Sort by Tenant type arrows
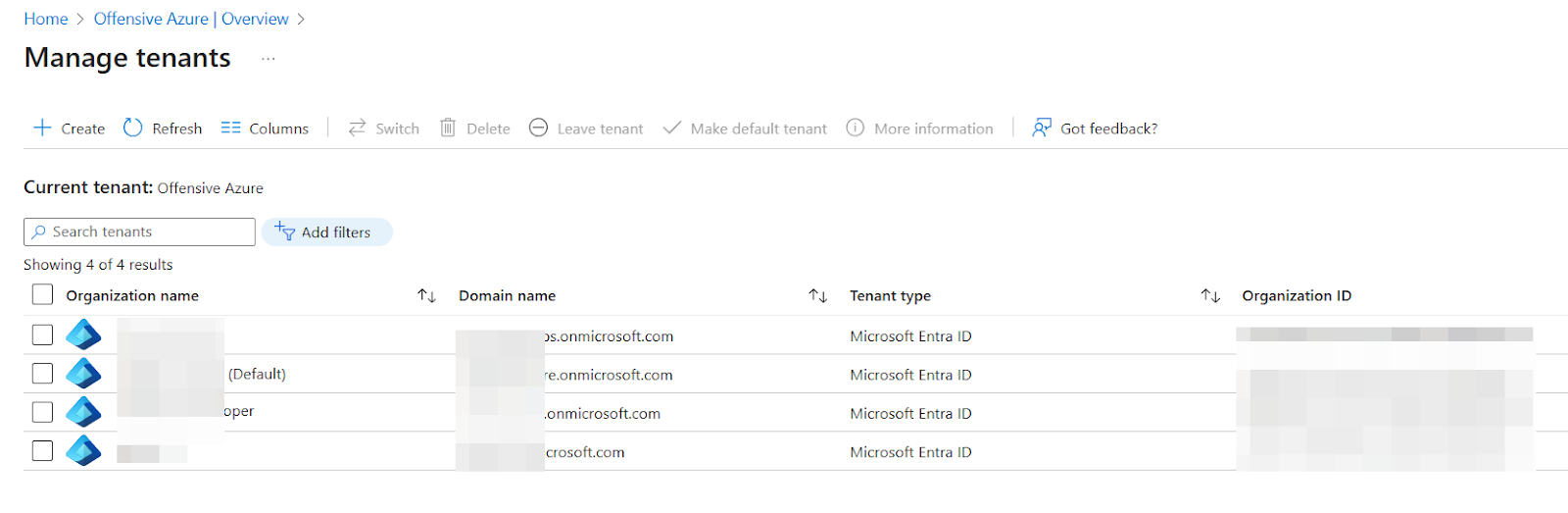 click(x=1210, y=295)
